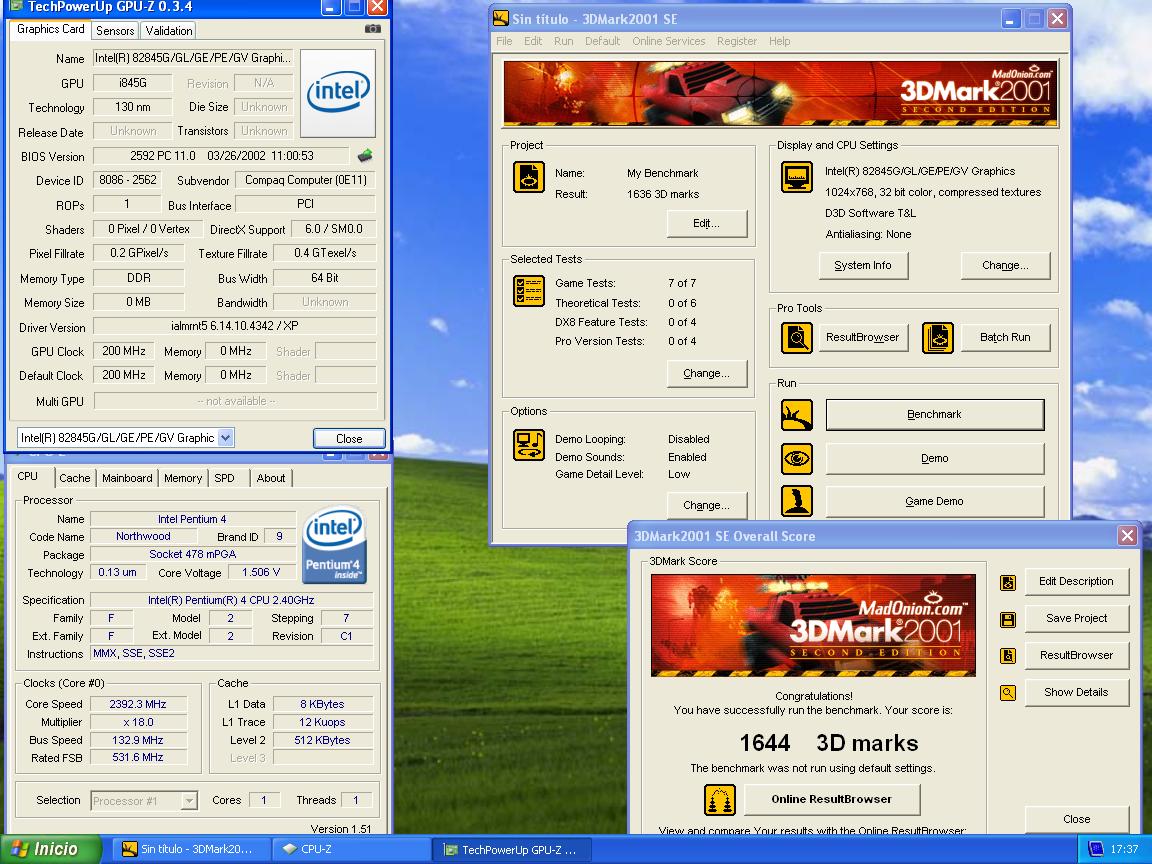Open the About tab in CPU-Z
Viewport: 1152px width, 864px height.
pyautogui.click(x=270, y=478)
